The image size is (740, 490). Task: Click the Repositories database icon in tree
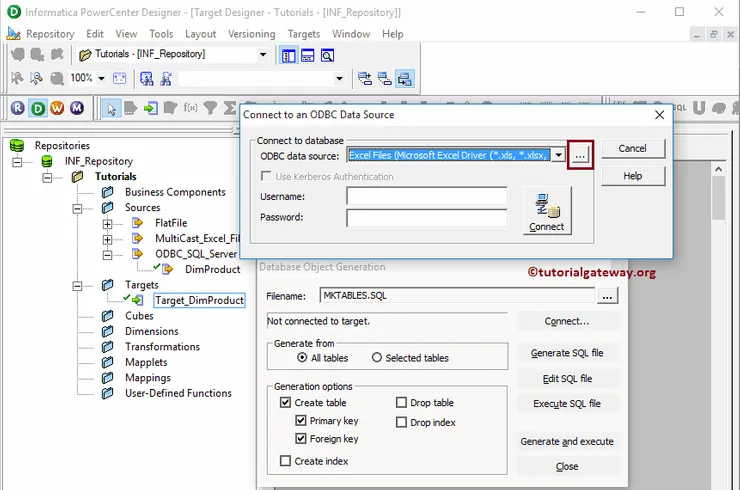pos(17,145)
